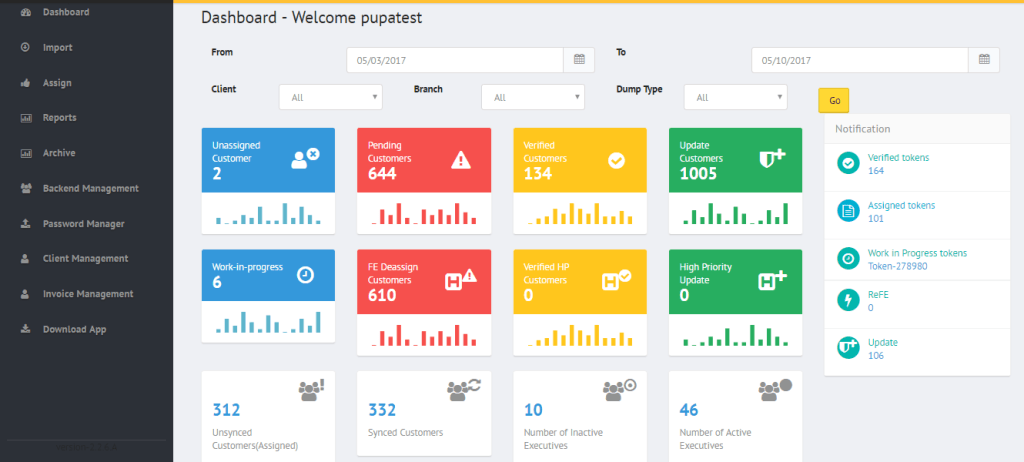Click the From date input field
Image resolution: width=1024 pixels, height=462 pixels.
pos(455,59)
